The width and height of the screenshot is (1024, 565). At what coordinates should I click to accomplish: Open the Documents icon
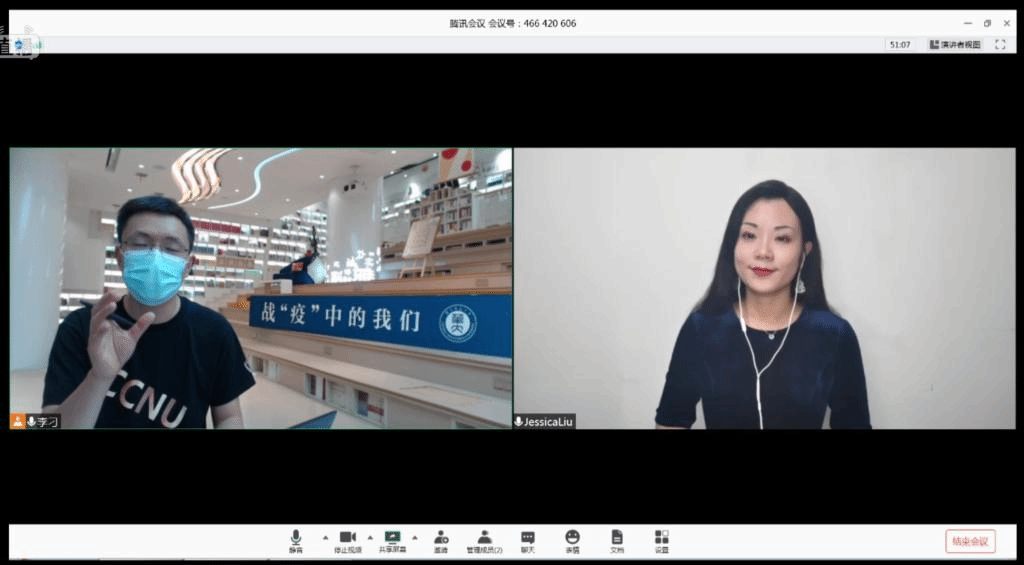tap(617, 540)
